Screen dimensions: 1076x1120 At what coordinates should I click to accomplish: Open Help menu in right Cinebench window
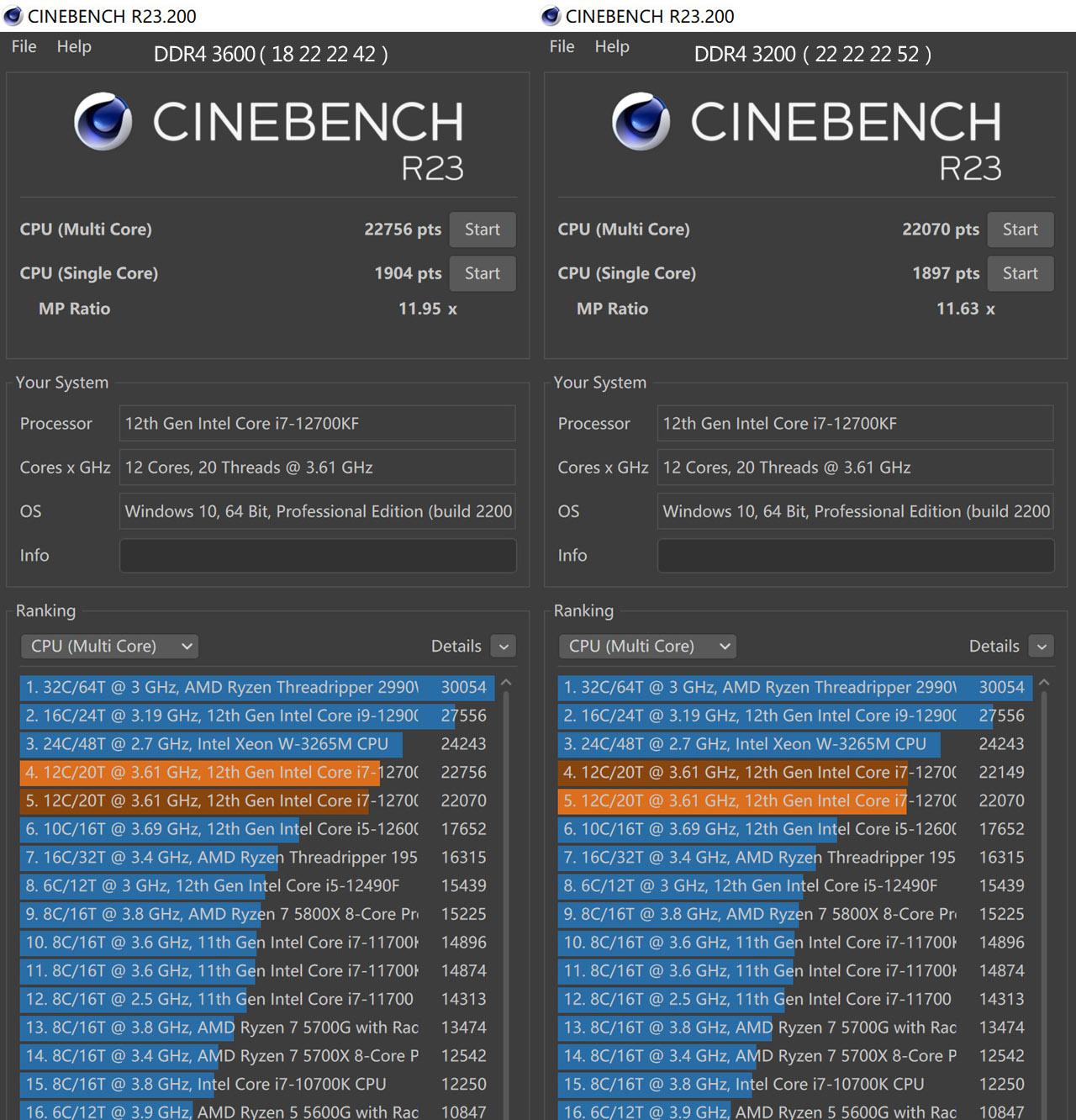[x=611, y=47]
